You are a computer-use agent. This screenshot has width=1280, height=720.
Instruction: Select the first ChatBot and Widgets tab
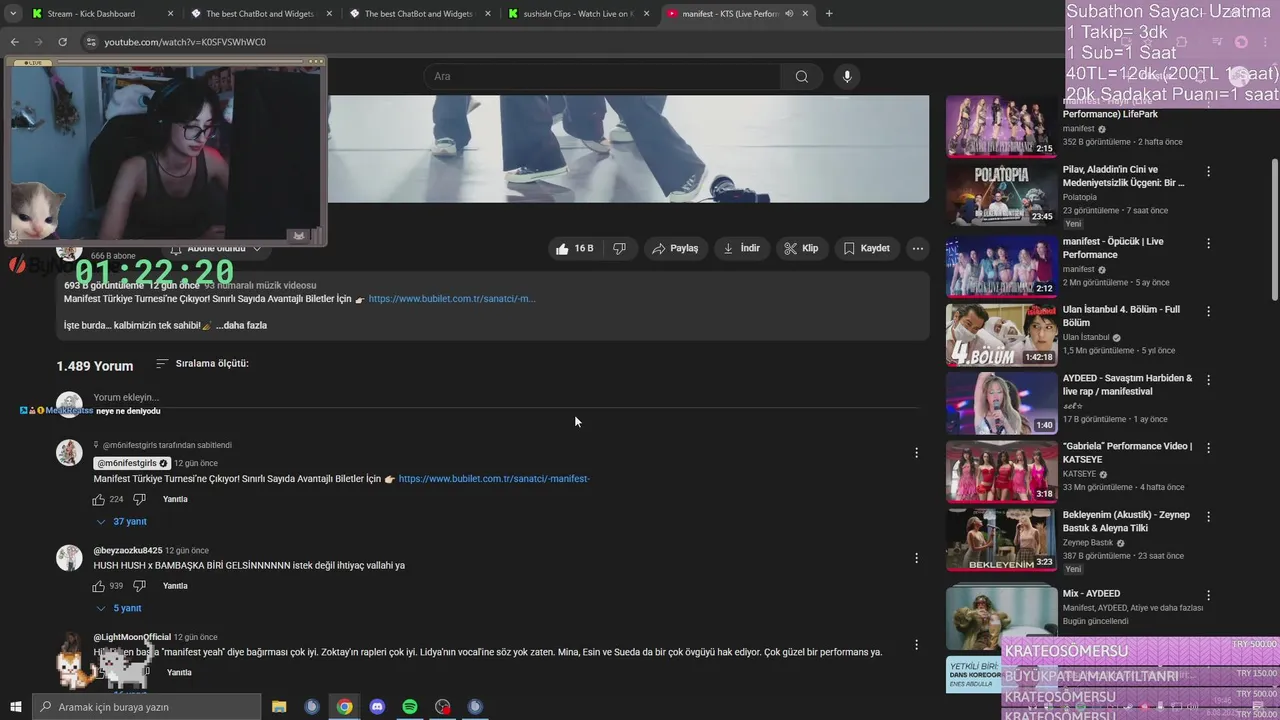259,14
